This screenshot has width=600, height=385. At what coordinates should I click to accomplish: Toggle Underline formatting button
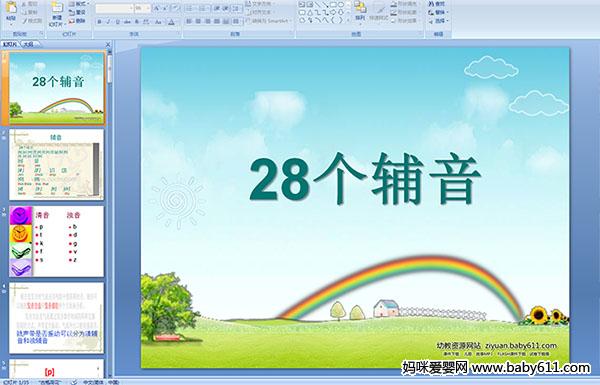point(117,22)
